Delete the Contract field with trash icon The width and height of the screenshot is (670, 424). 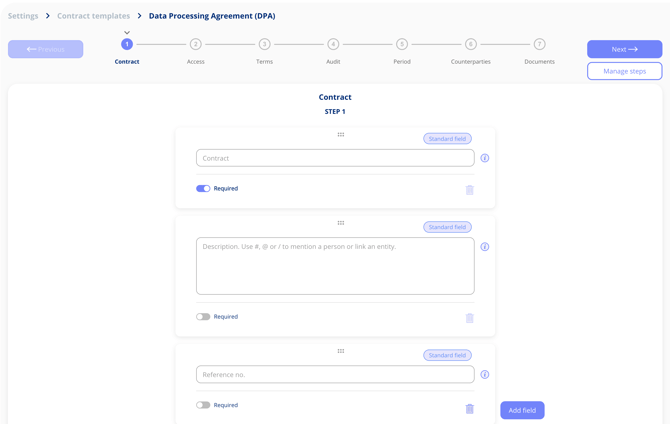(470, 190)
